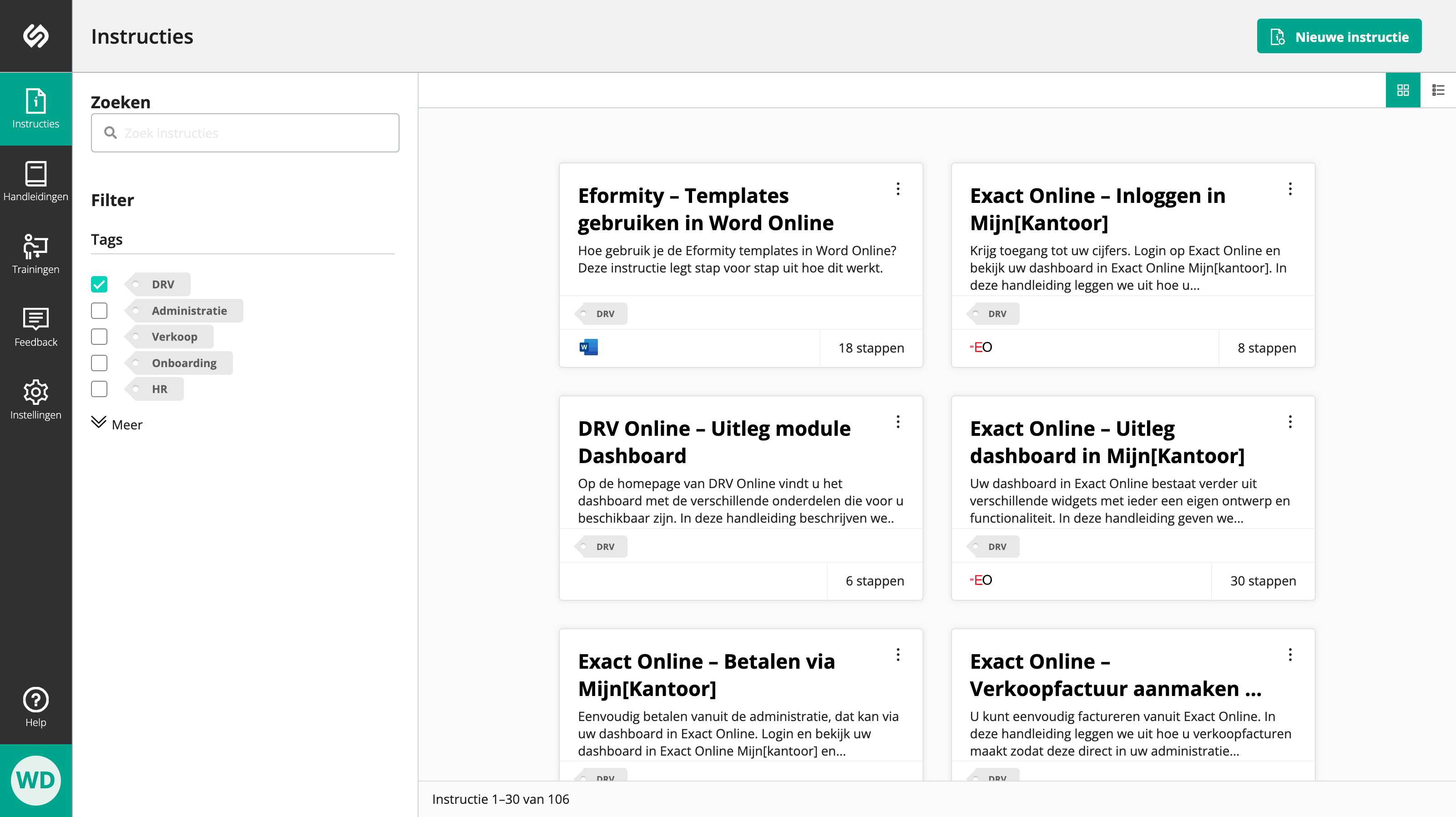Screen dimensions: 1456x817
Task: Click the Help question mark icon
Action: 35,700
